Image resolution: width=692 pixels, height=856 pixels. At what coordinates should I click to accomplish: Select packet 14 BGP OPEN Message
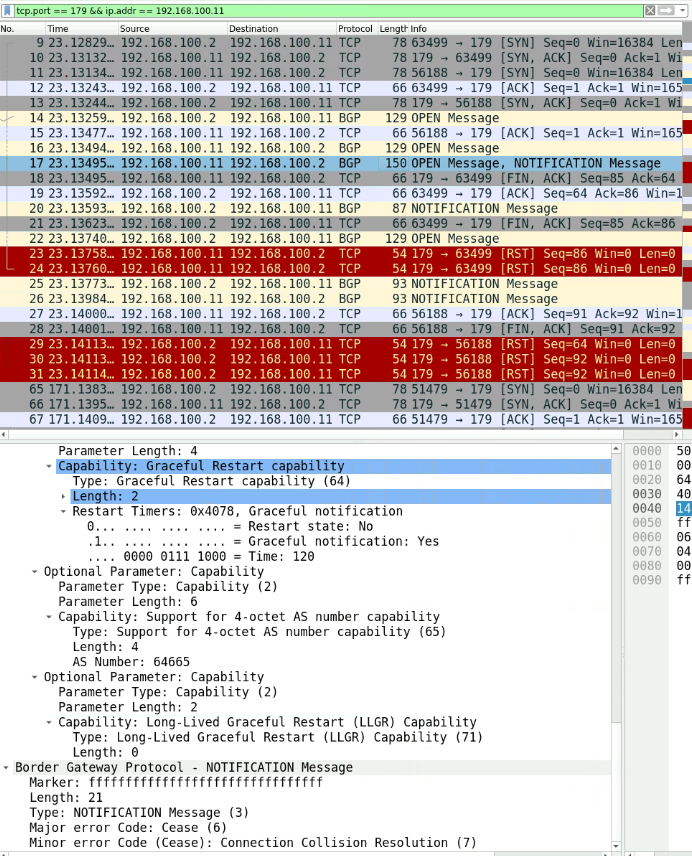(x=341, y=118)
